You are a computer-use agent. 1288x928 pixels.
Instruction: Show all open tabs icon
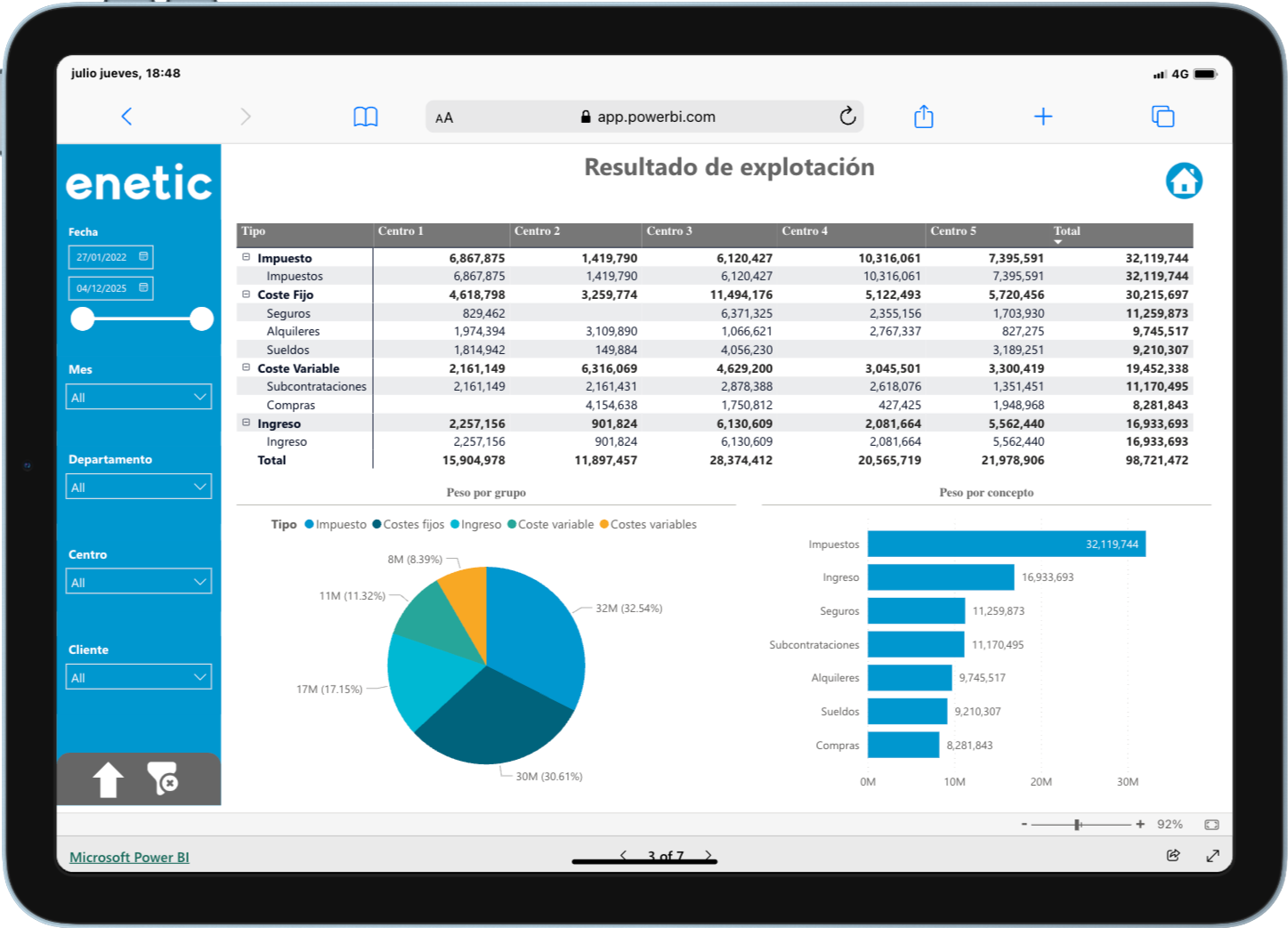coord(1162,117)
